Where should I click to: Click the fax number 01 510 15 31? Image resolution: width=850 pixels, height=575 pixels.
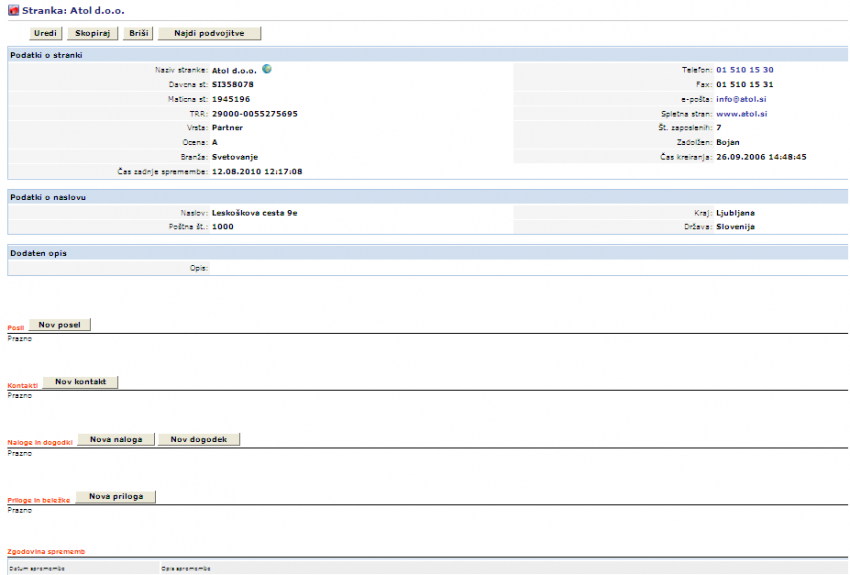point(745,84)
